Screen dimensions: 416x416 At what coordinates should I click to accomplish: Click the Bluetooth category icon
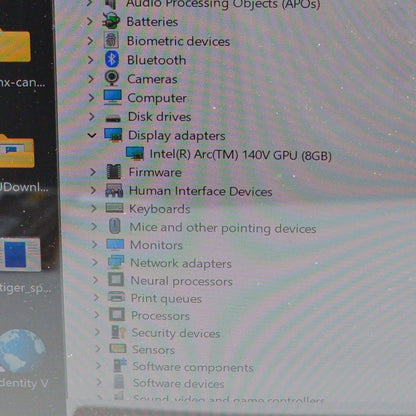[x=112, y=59]
